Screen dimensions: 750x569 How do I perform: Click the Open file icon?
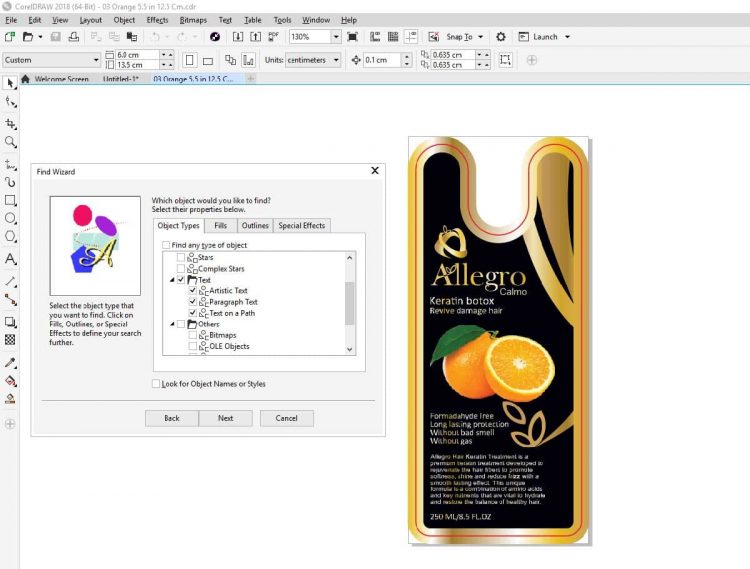point(28,37)
